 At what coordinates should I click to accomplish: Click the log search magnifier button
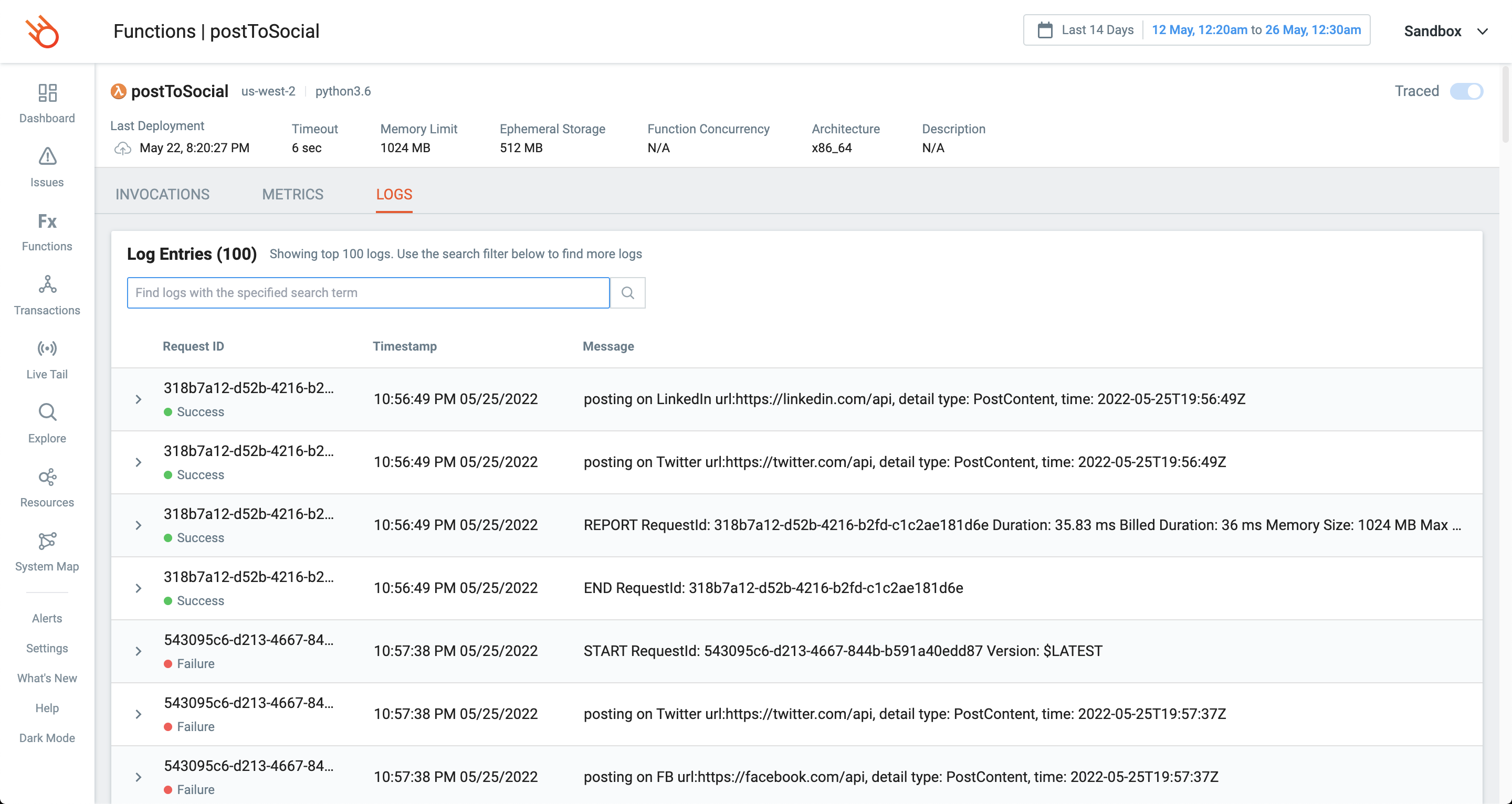tap(627, 293)
